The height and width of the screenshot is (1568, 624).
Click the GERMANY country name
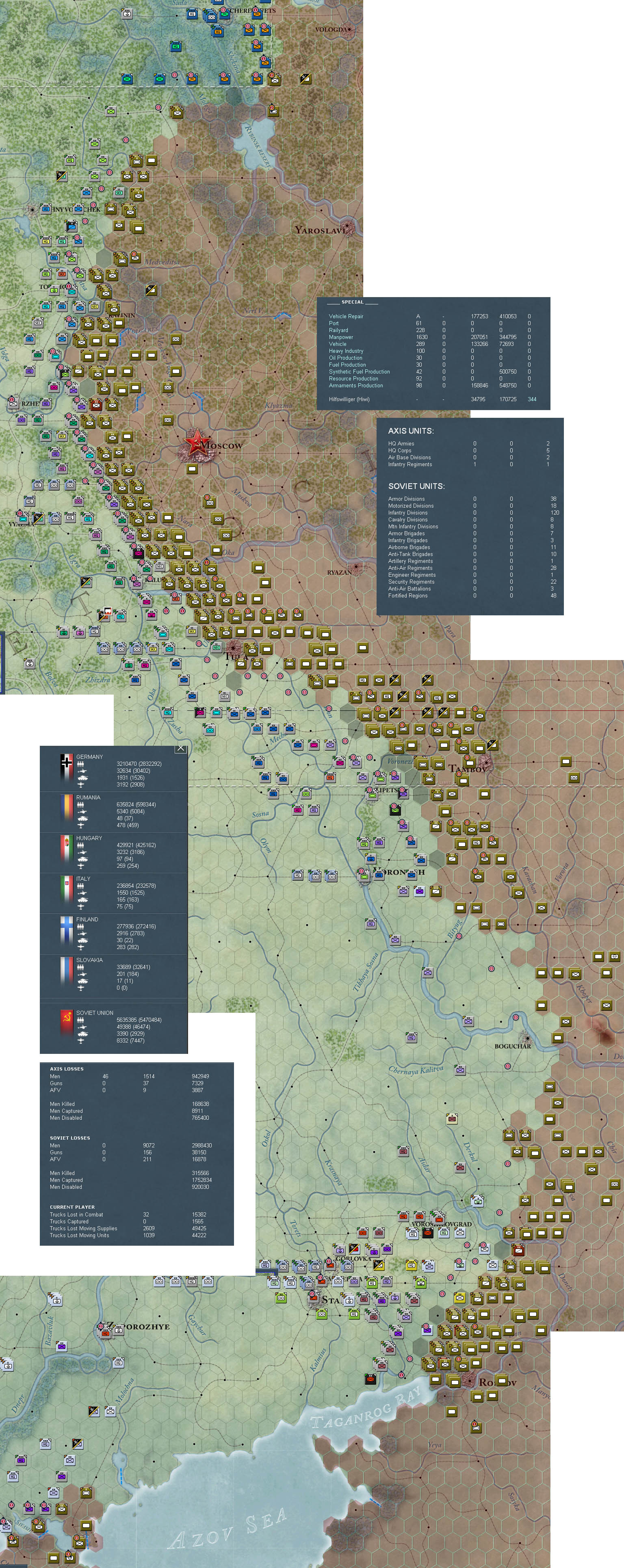tap(89, 757)
